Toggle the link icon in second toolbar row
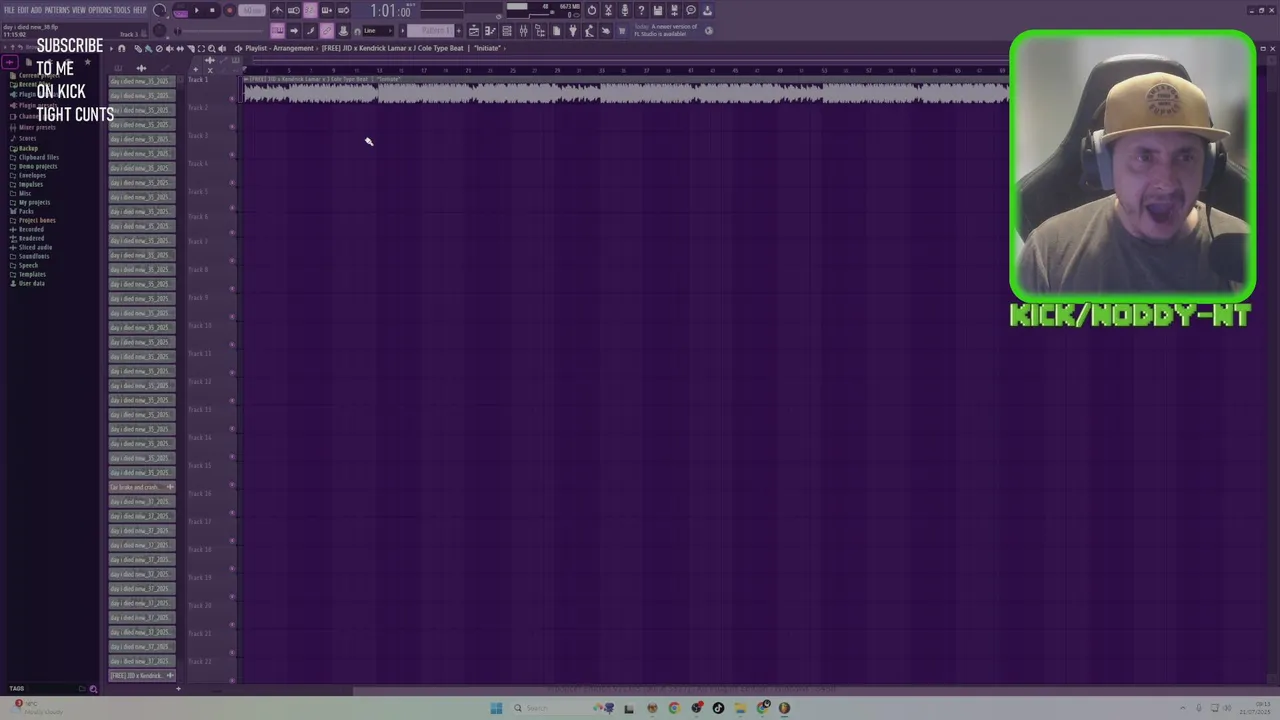 point(326,30)
